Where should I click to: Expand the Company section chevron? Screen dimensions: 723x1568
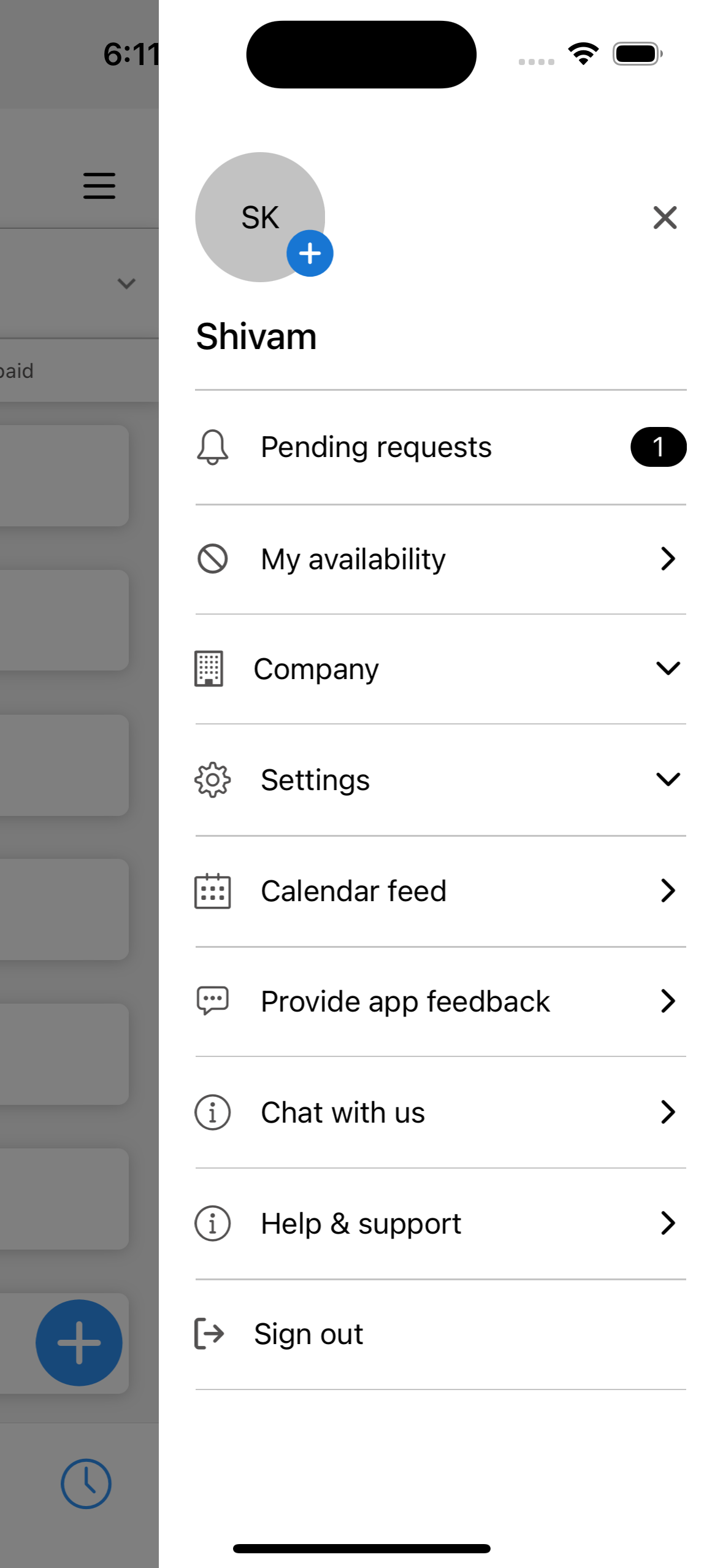(668, 668)
